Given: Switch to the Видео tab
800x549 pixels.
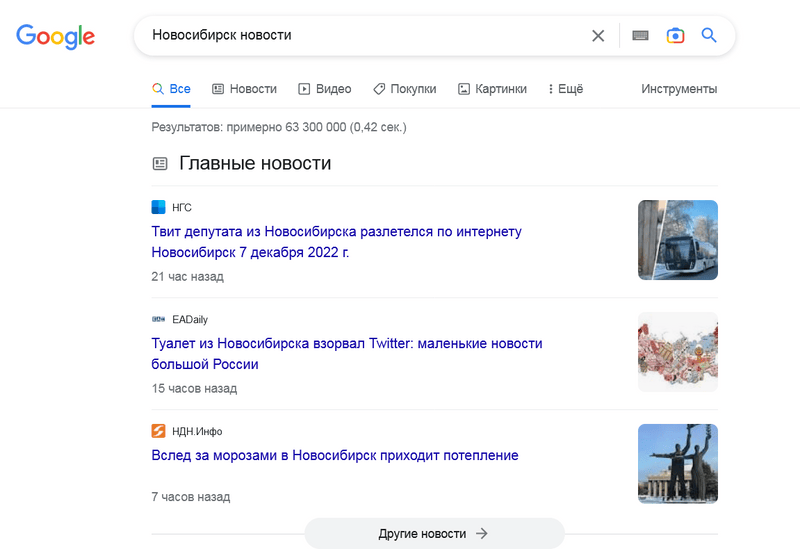Looking at the screenshot, I should tap(325, 89).
